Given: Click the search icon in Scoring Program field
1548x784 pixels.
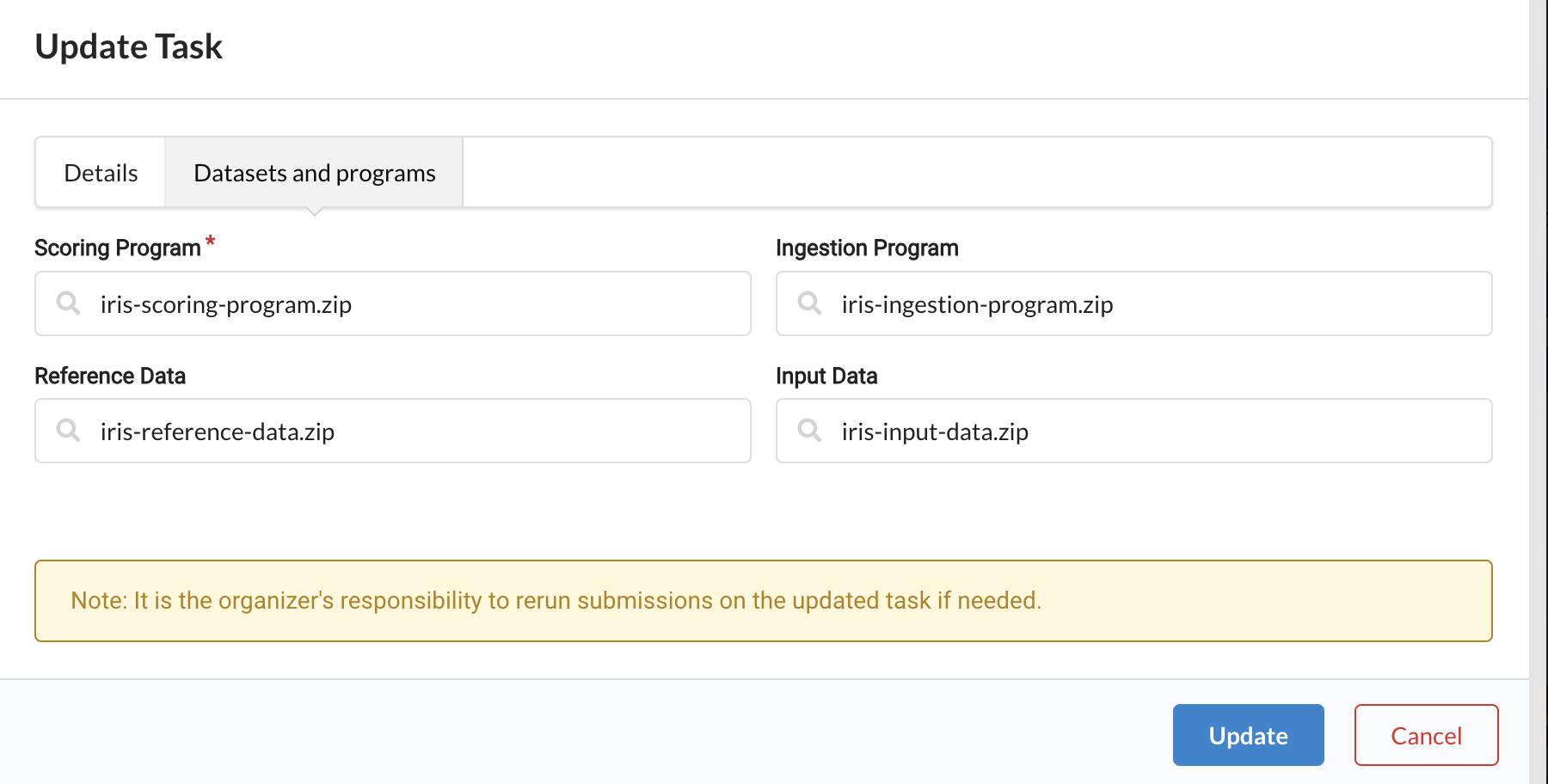Looking at the screenshot, I should (68, 303).
